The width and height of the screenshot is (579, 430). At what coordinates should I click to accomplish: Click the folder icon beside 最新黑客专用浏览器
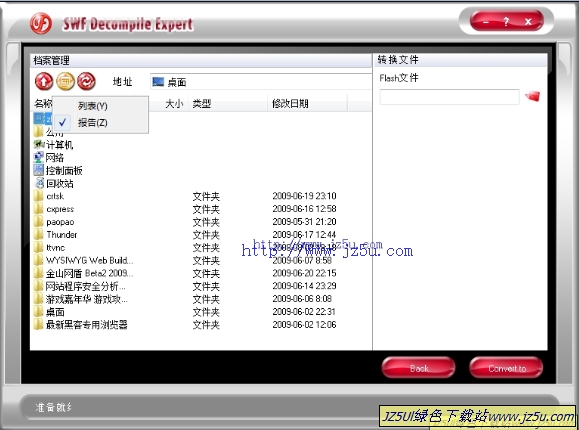(x=38, y=324)
